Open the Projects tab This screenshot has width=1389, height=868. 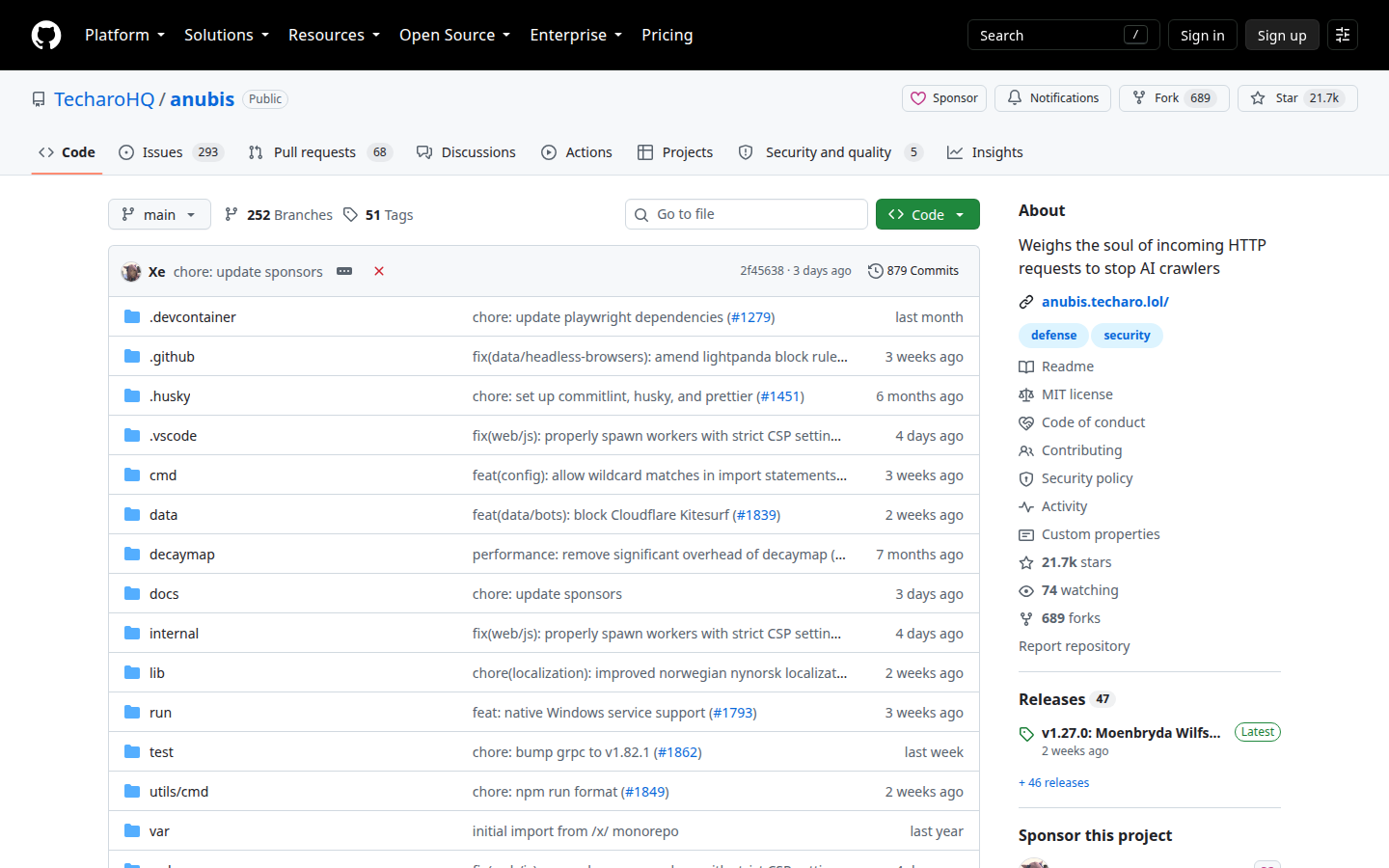coord(675,152)
